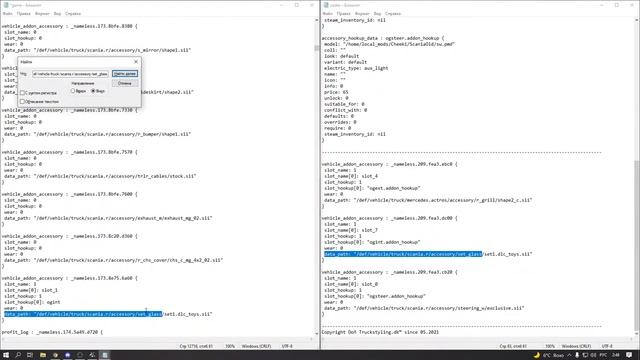Open View menu in left Notepad

[x=58, y=13]
